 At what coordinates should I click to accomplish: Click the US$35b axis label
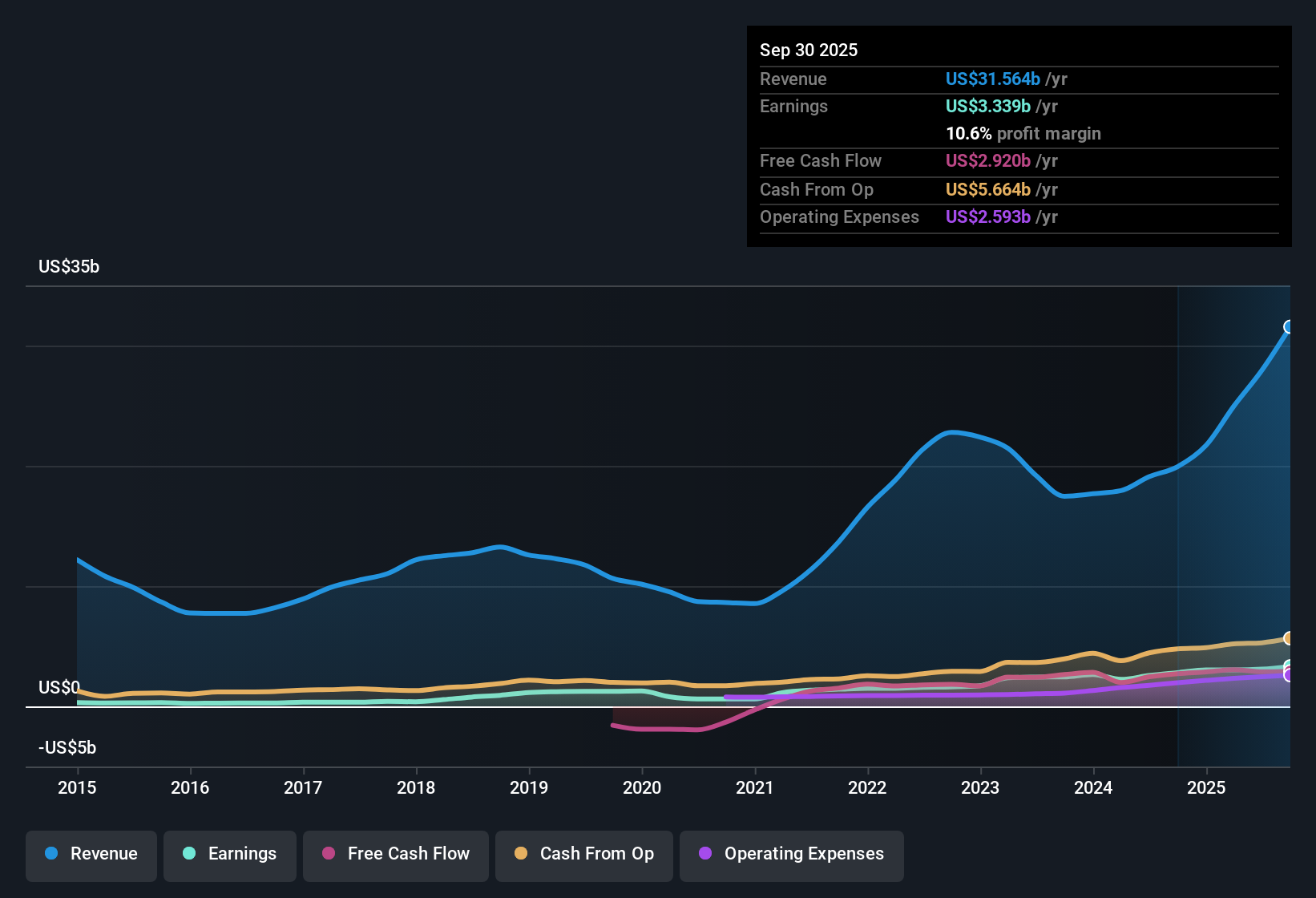(69, 266)
